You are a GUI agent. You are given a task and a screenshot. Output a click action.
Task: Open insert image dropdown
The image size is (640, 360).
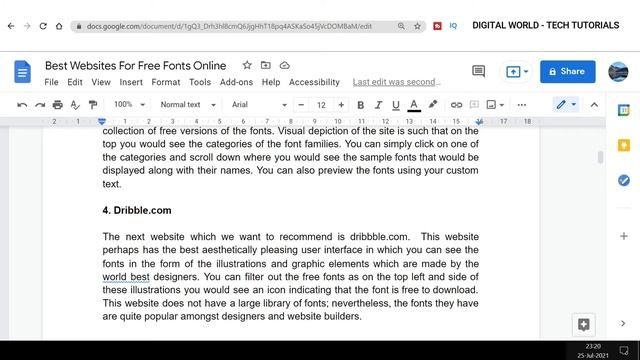point(495,105)
